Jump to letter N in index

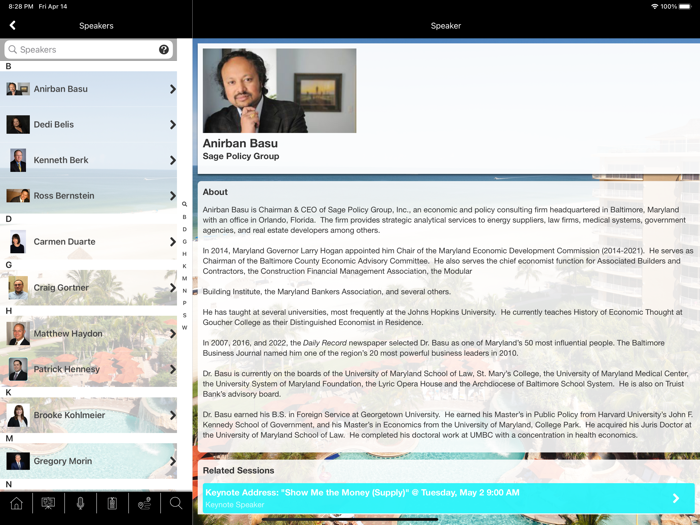[184, 291]
